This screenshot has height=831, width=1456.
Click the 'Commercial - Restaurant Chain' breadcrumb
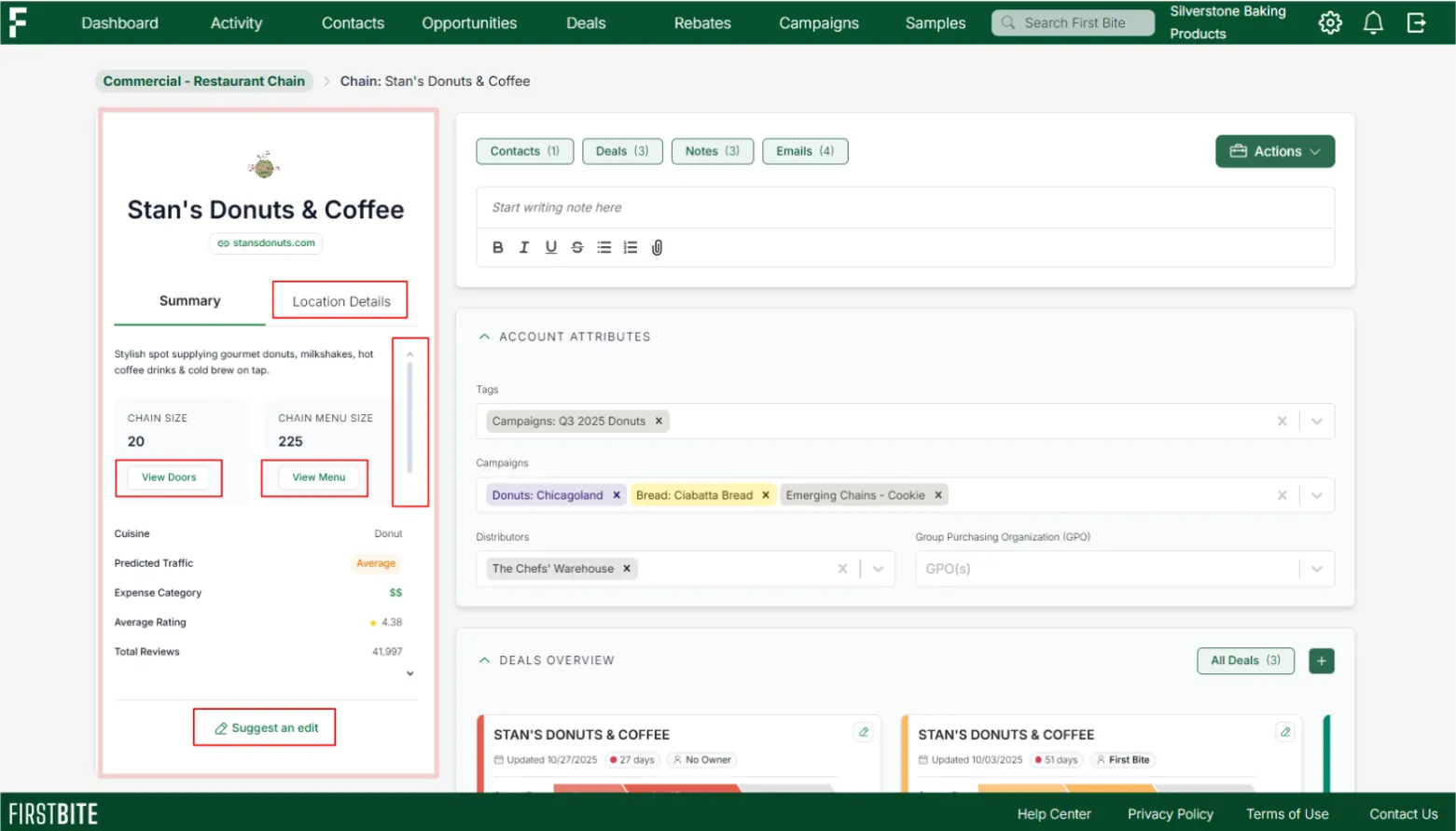[x=204, y=81]
